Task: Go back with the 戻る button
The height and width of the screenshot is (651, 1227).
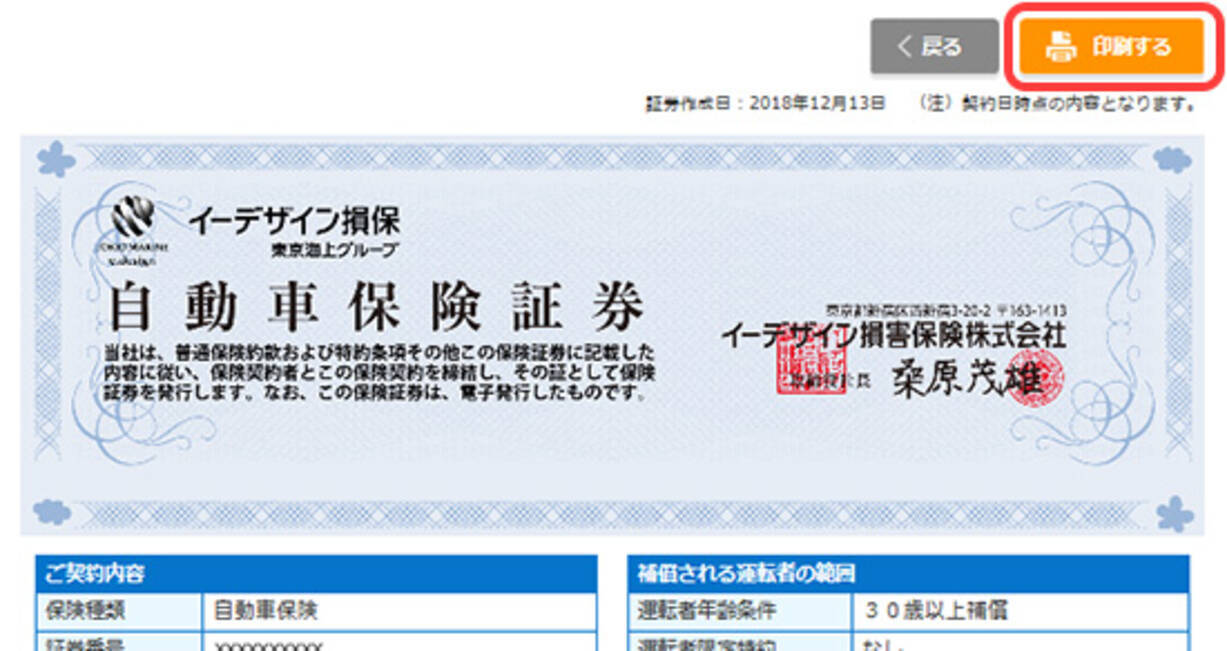Action: point(934,46)
